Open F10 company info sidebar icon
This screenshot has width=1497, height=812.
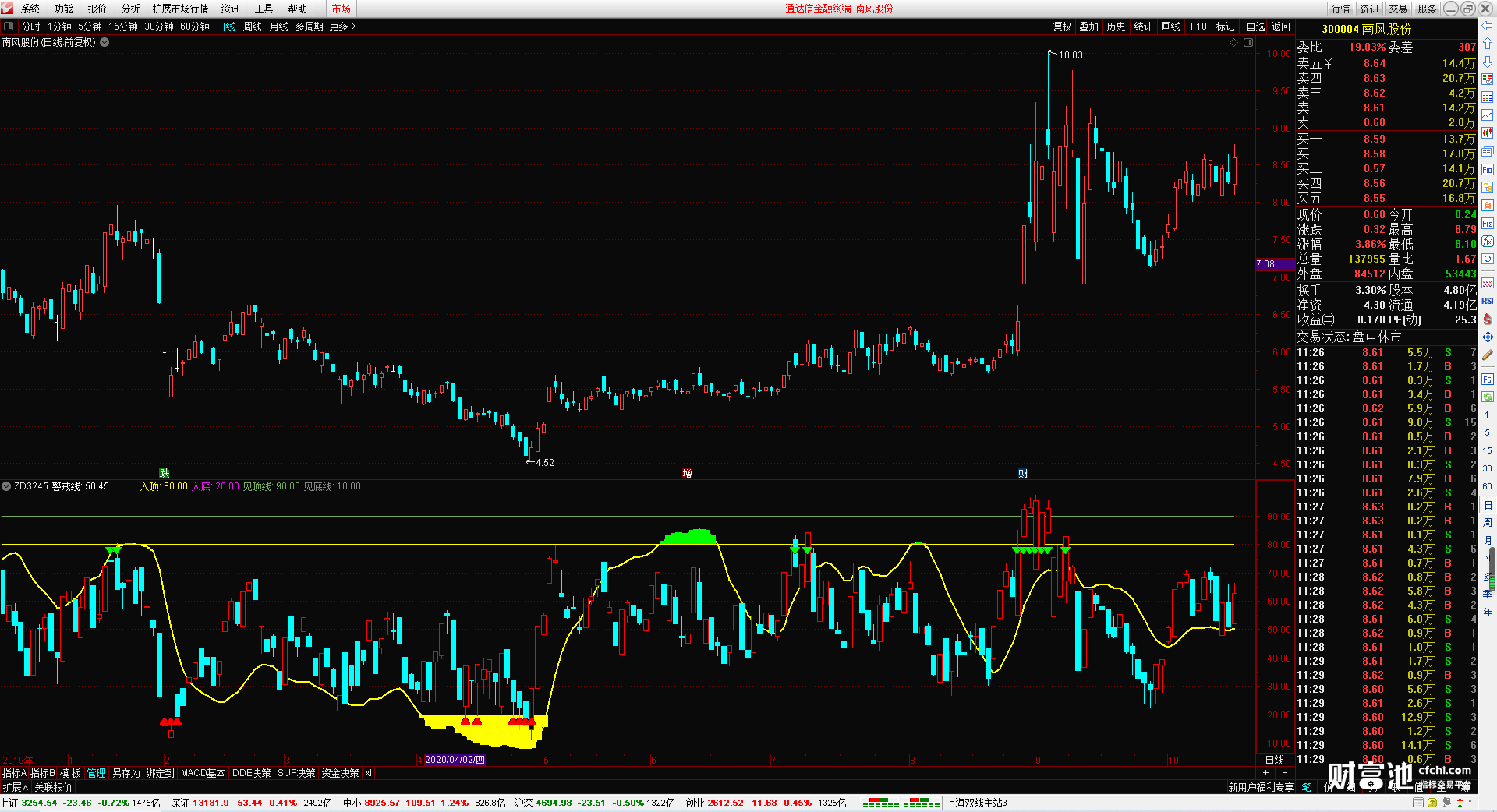click(x=1488, y=170)
